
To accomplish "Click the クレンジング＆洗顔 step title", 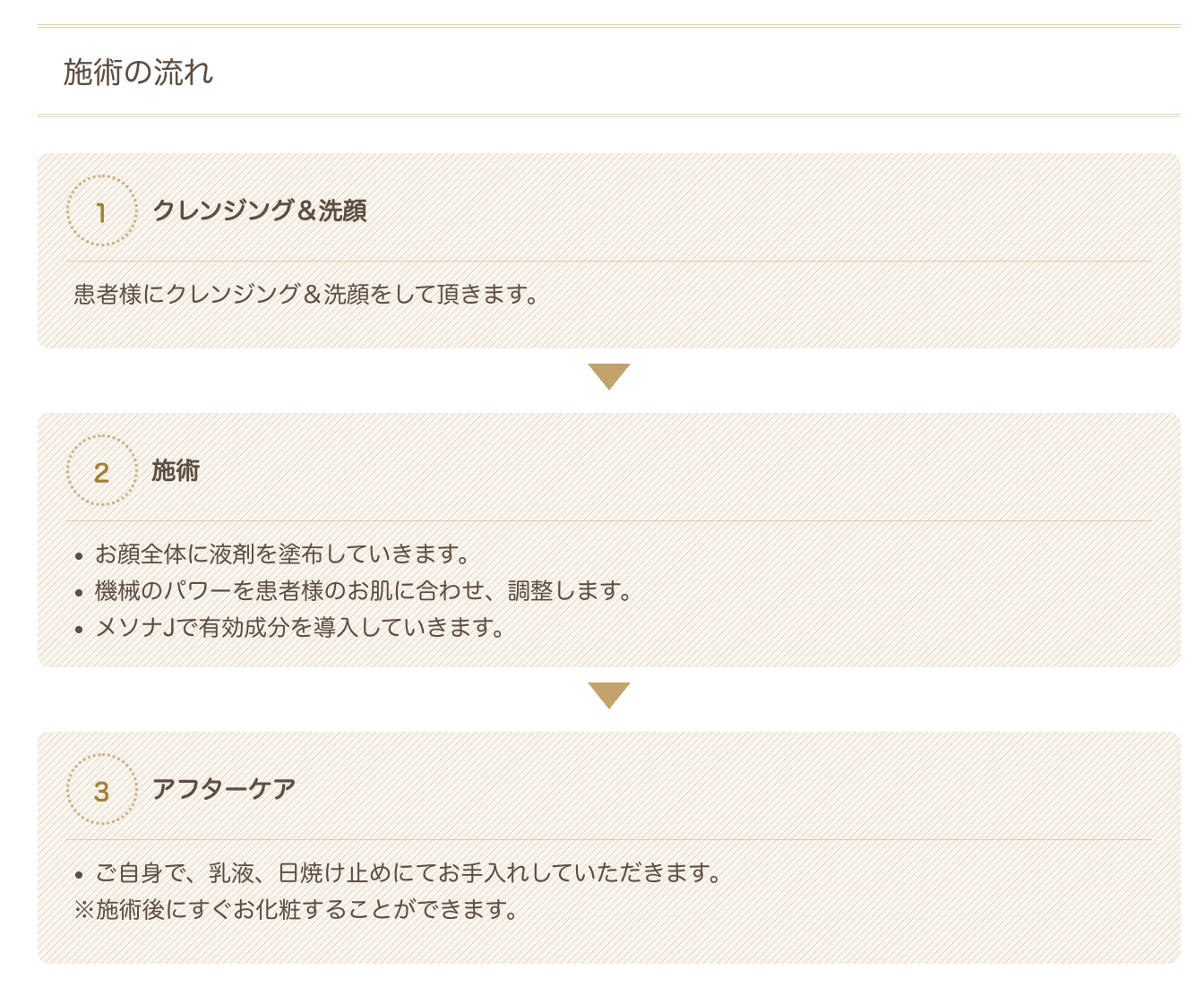I will click(260, 210).
